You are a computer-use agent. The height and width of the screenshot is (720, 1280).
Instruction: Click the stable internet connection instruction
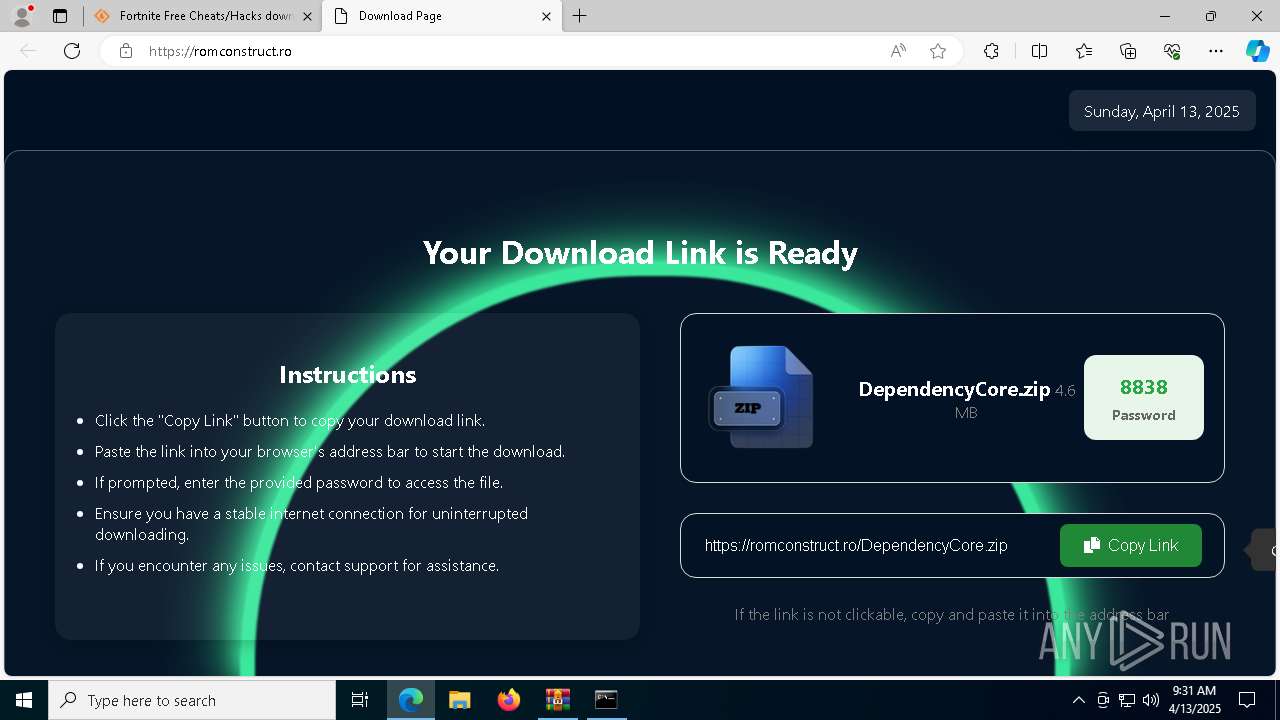(x=311, y=523)
